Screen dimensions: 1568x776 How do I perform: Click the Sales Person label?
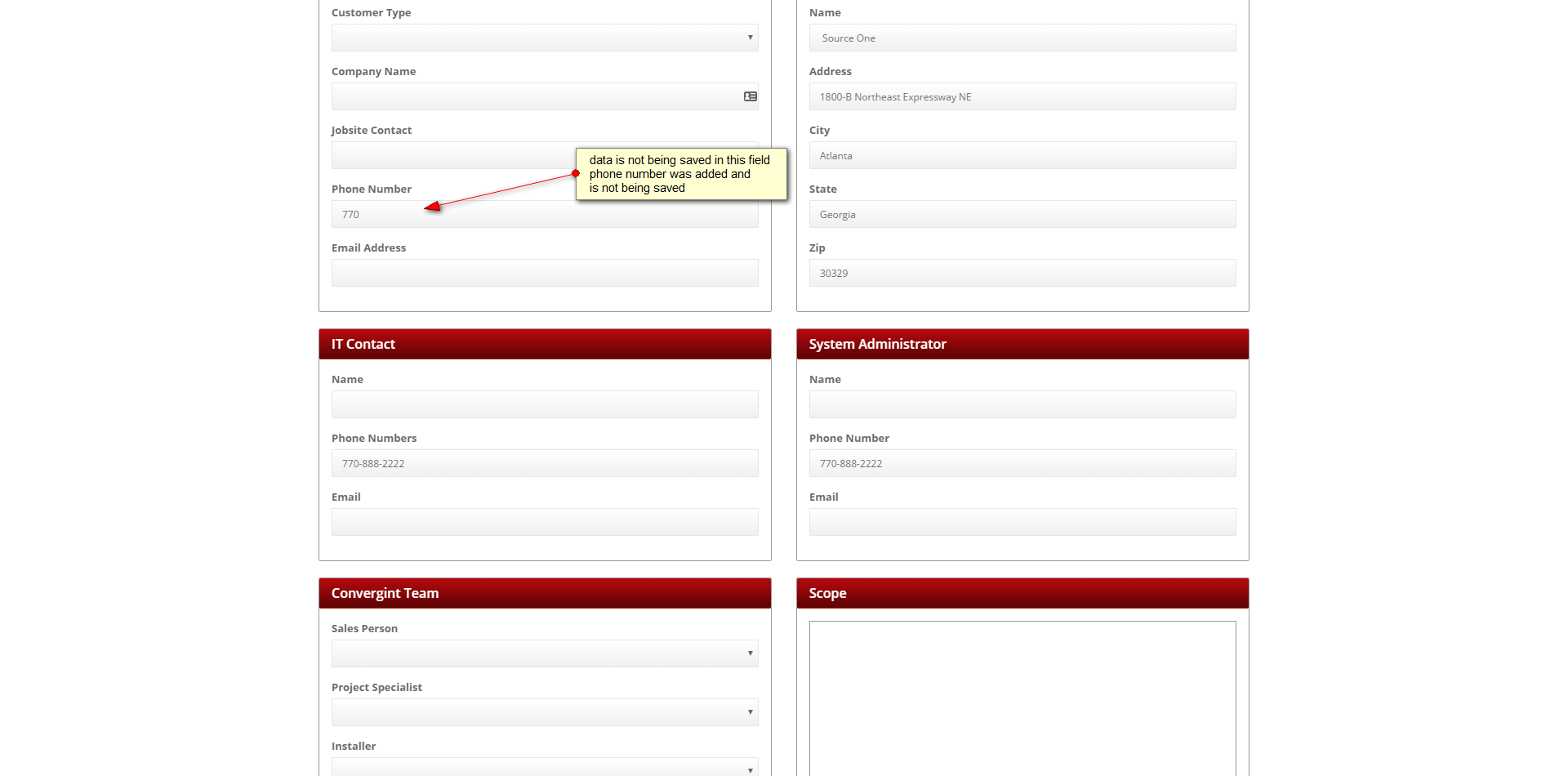pyautogui.click(x=364, y=629)
